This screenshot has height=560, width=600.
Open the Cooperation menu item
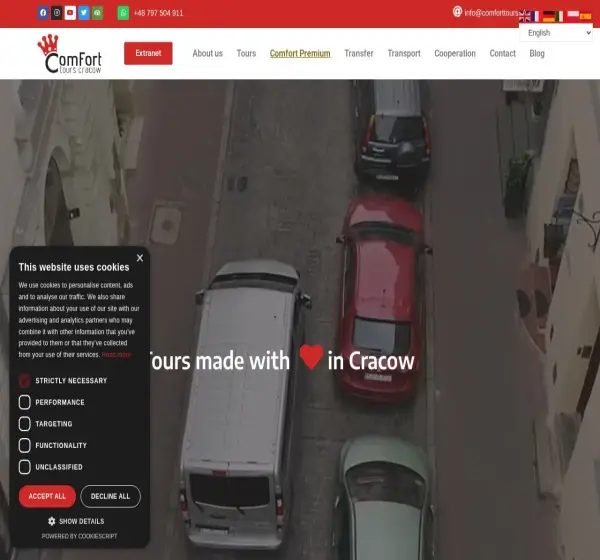(x=455, y=54)
